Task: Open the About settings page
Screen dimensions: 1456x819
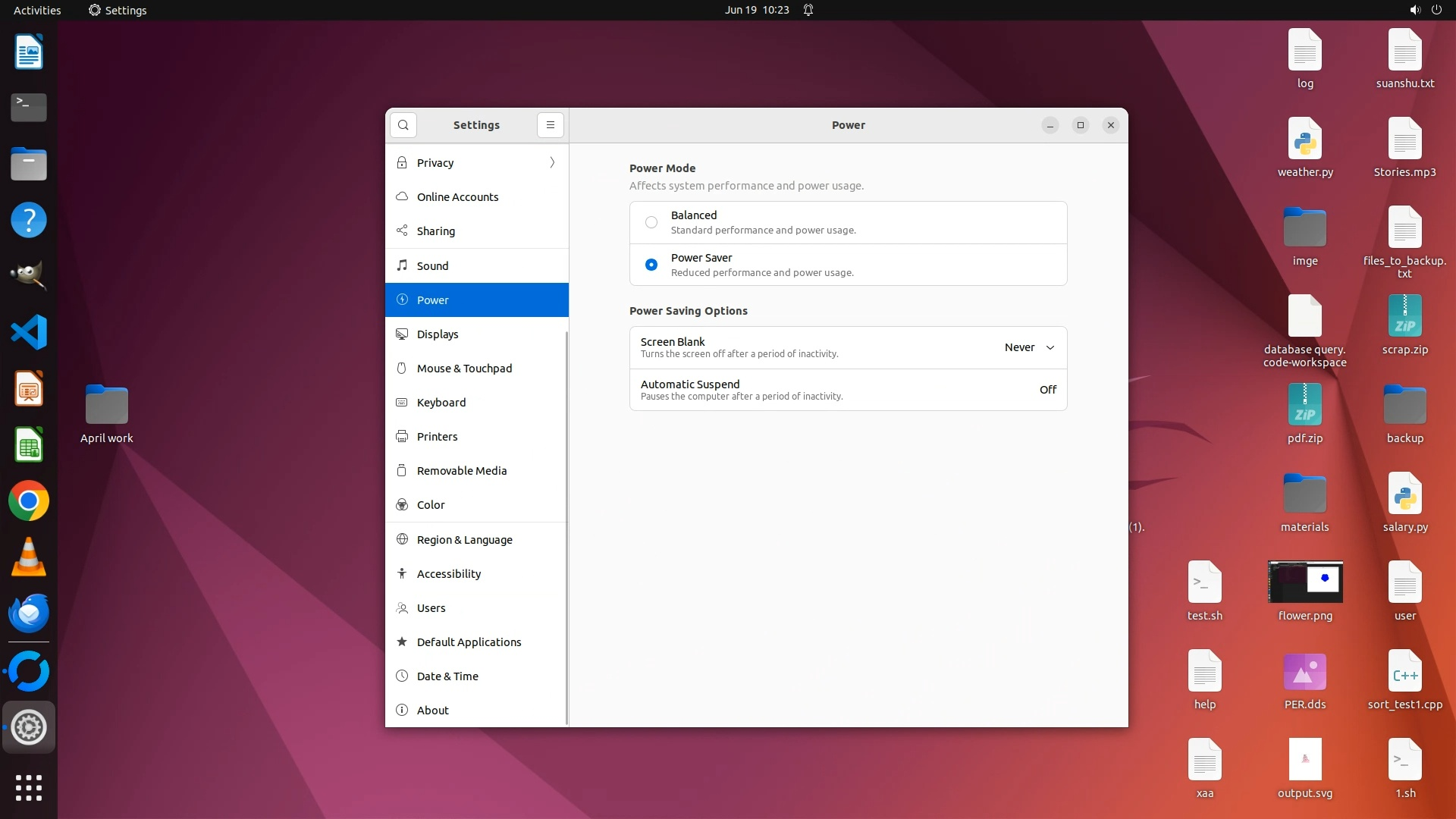Action: (x=432, y=710)
